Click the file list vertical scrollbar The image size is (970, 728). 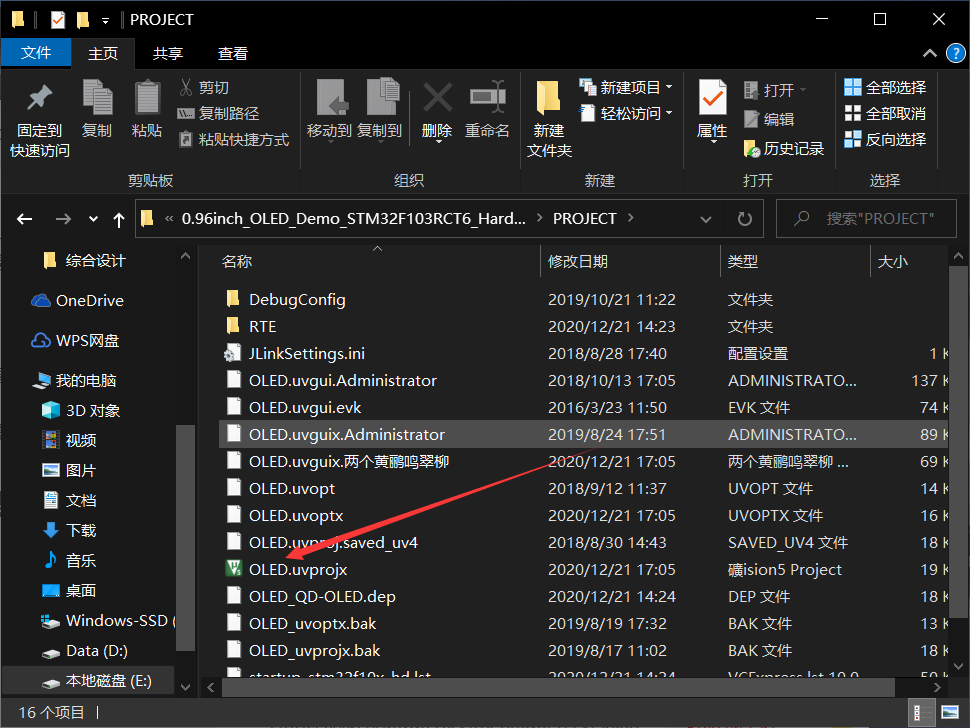958,440
